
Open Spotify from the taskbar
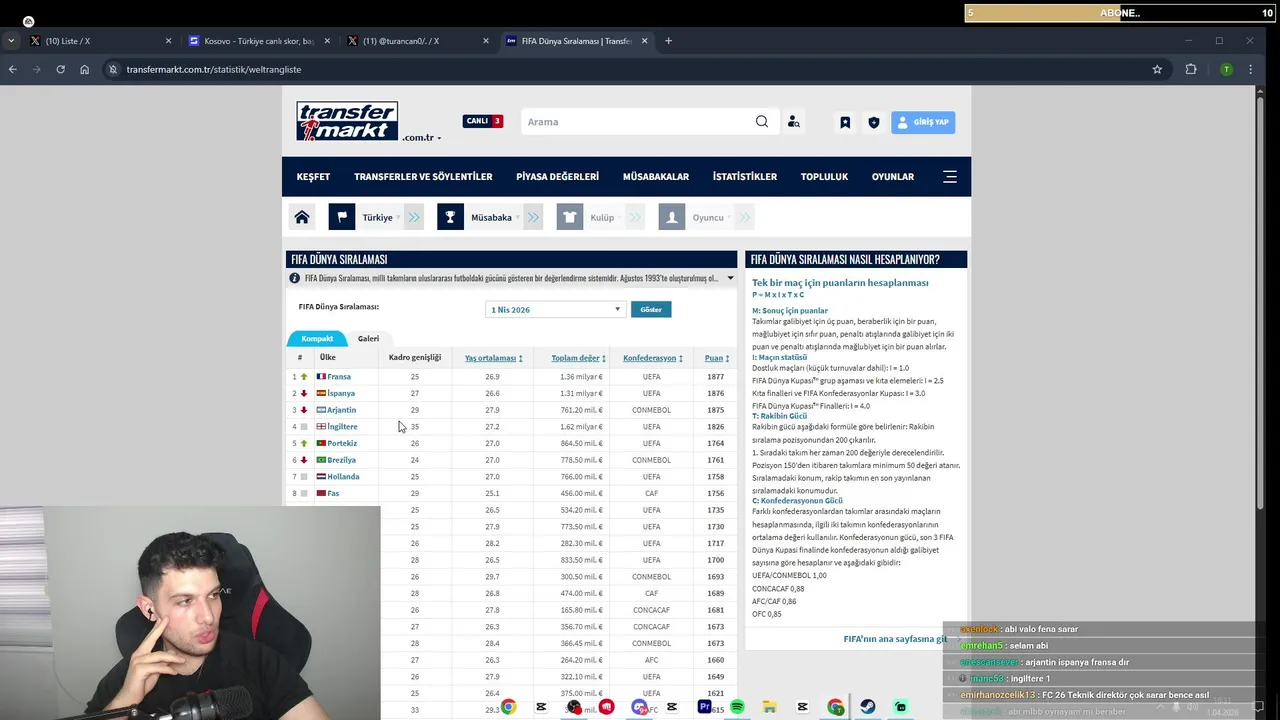click(737, 707)
